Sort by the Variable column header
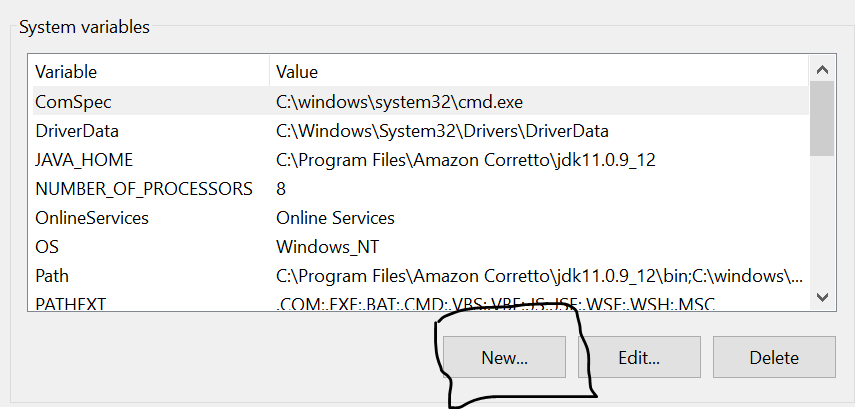The width and height of the screenshot is (855, 409). tap(66, 72)
